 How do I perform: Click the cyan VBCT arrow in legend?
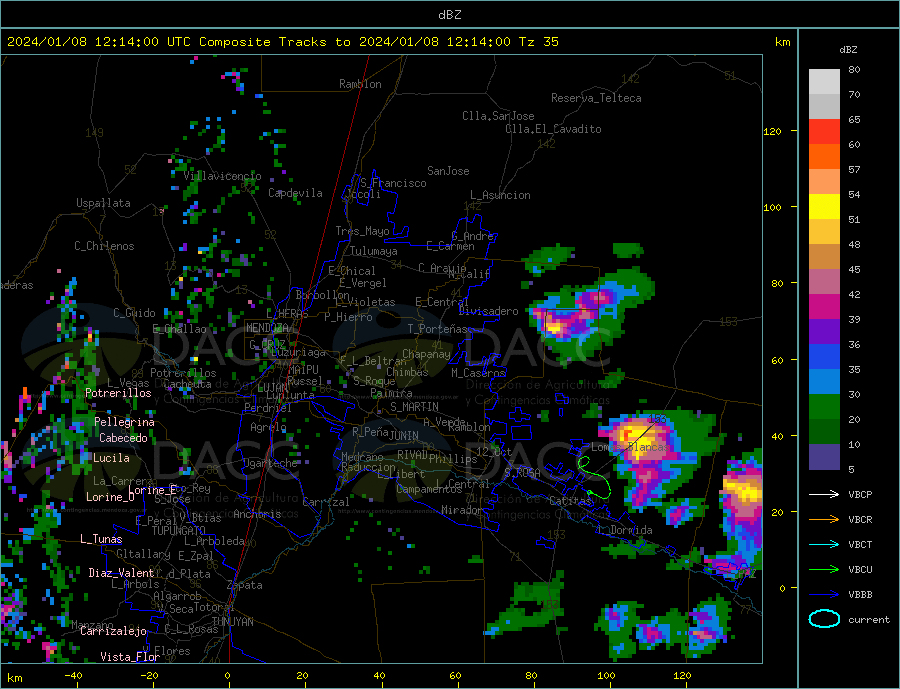[824, 544]
